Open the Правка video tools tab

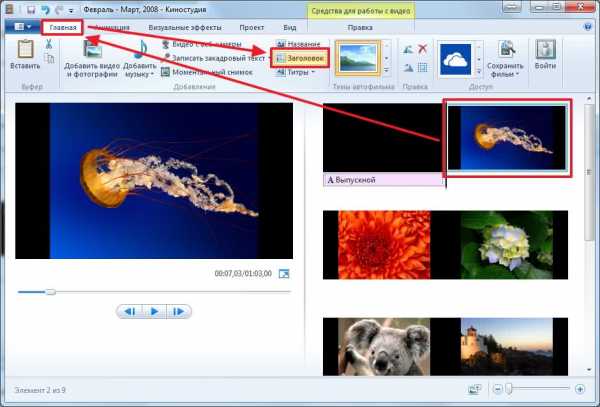pyautogui.click(x=360, y=28)
